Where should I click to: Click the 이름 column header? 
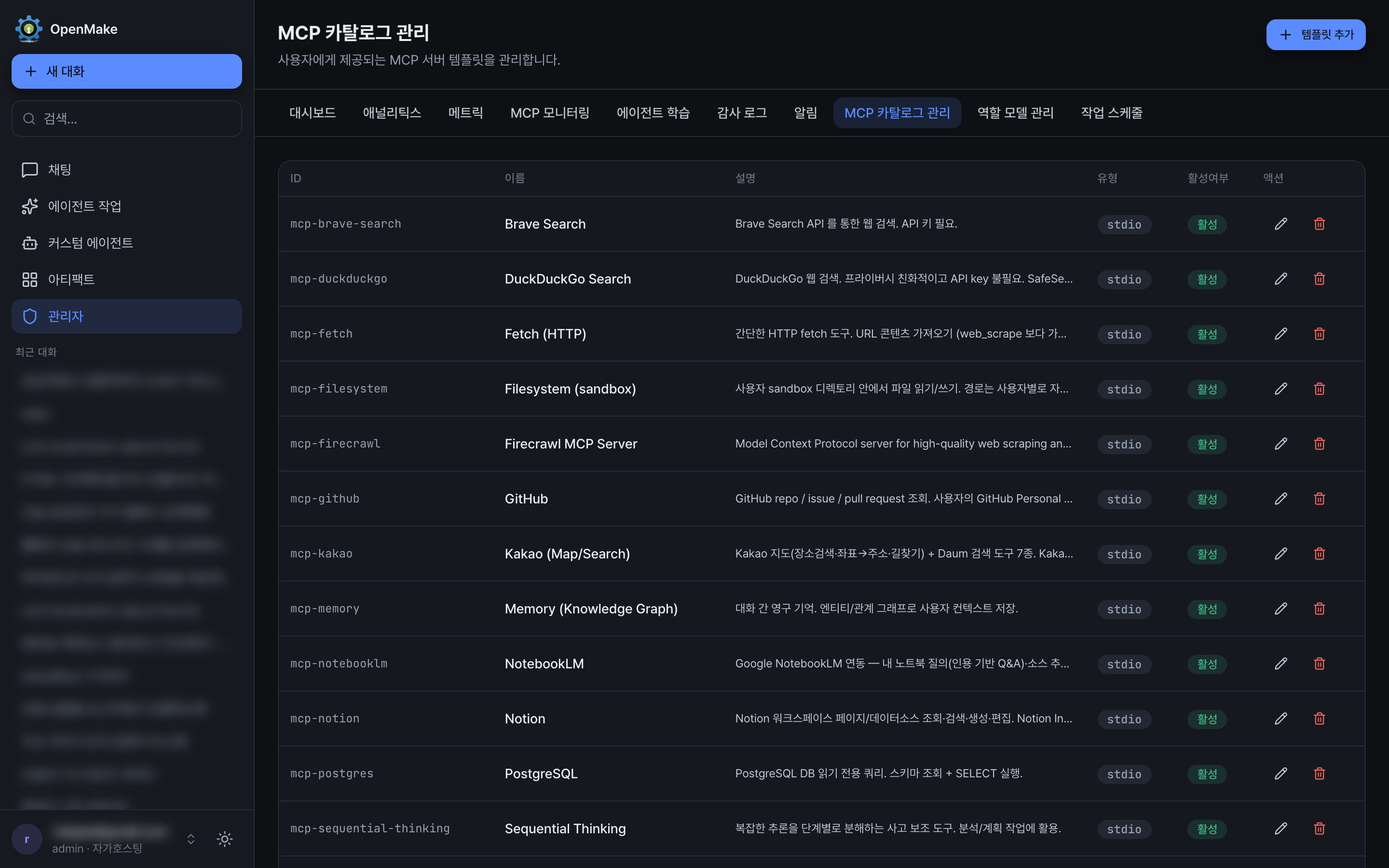click(514, 178)
